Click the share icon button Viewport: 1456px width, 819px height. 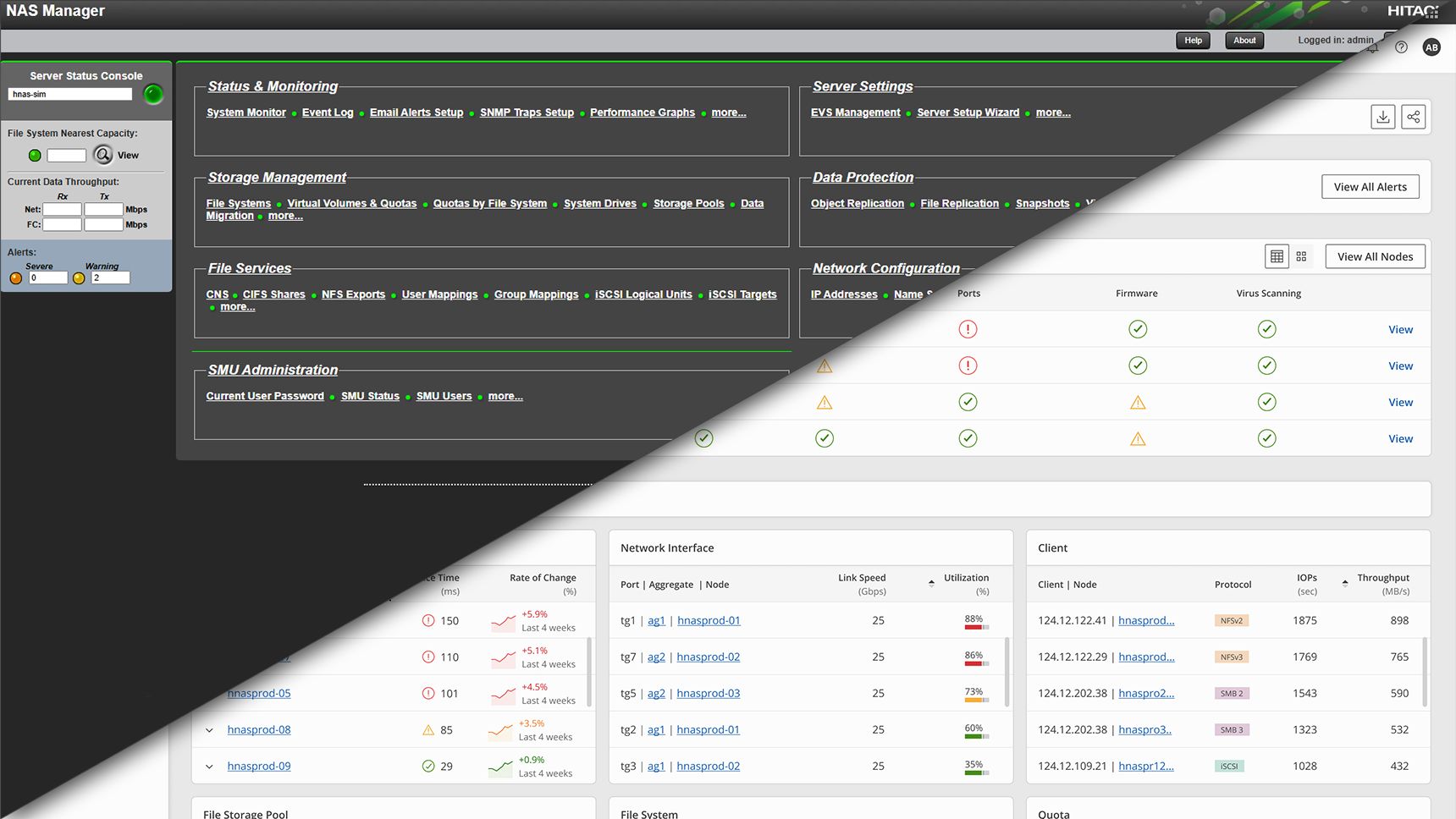pos(1413,117)
